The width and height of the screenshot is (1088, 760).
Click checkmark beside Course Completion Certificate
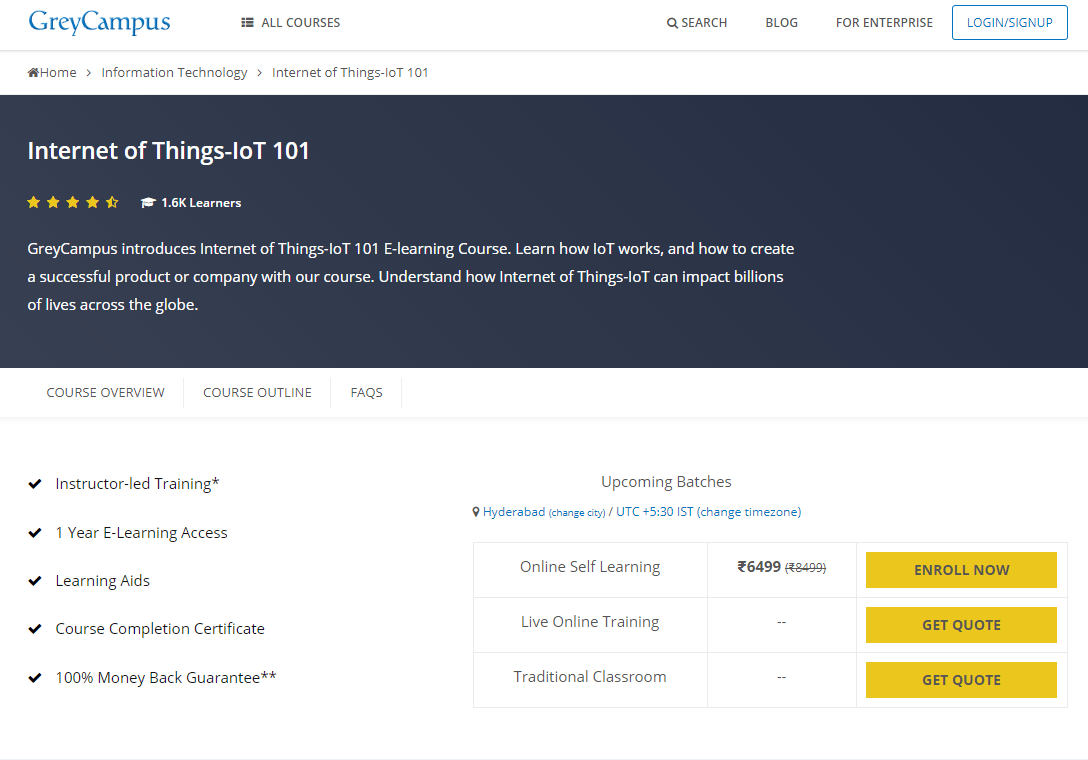(35, 629)
